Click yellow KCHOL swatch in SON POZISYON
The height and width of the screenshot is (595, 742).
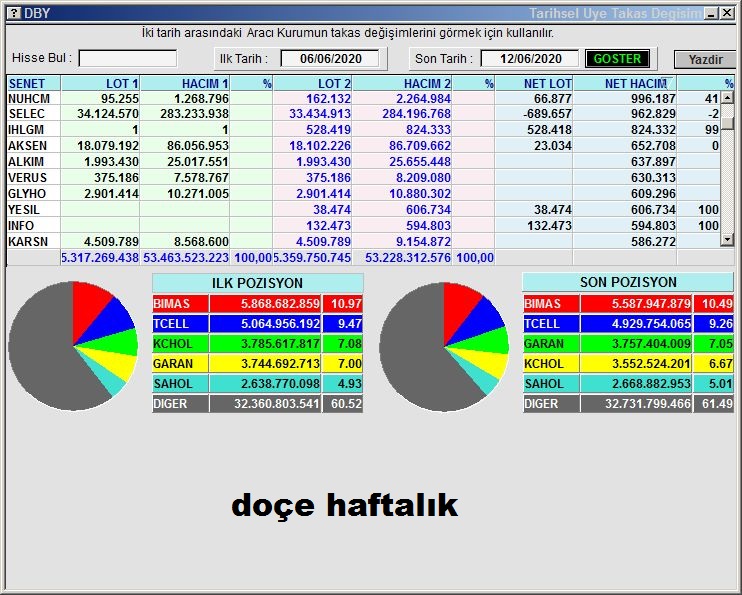click(551, 364)
